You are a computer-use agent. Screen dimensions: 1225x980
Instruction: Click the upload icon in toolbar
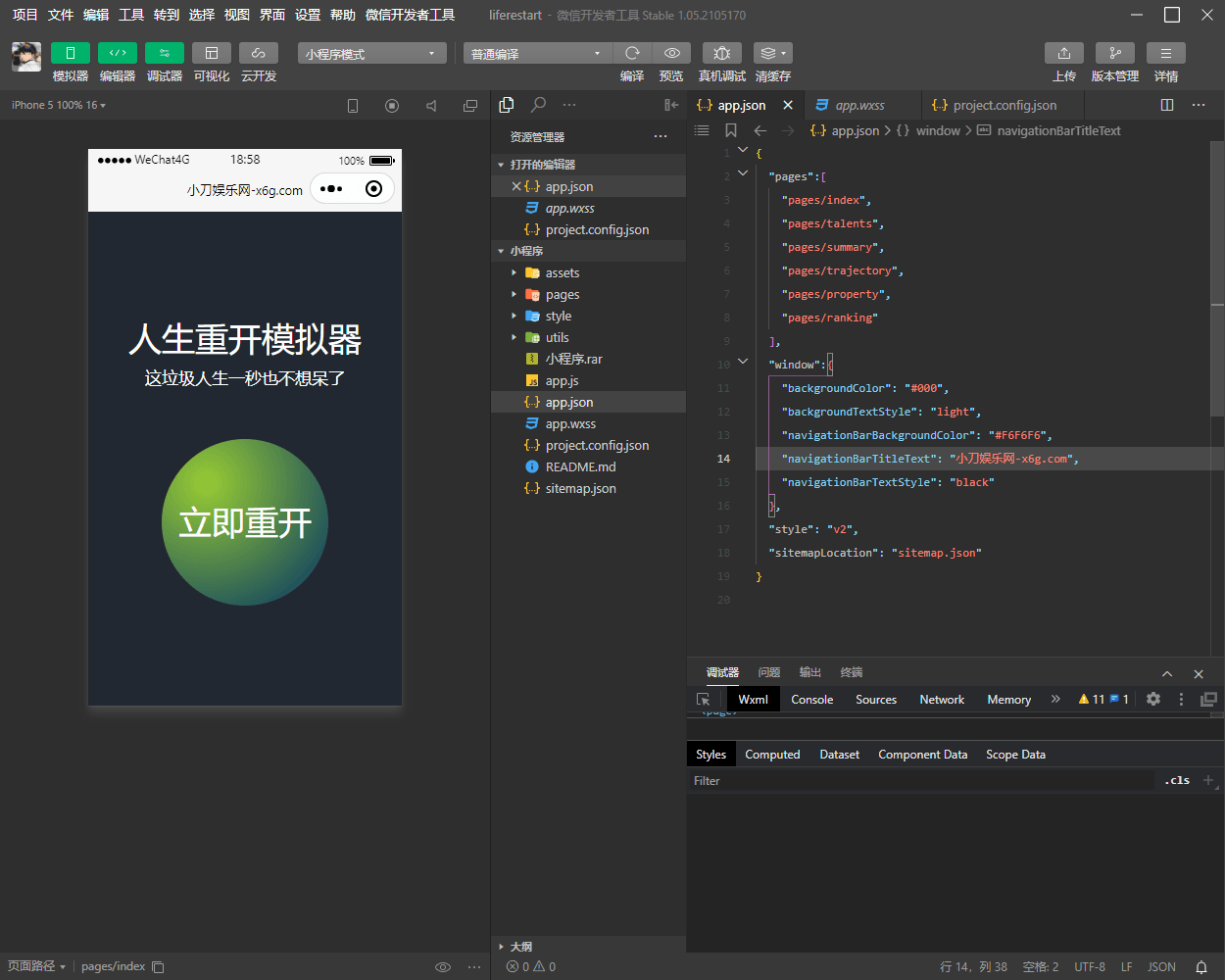pos(1063,53)
